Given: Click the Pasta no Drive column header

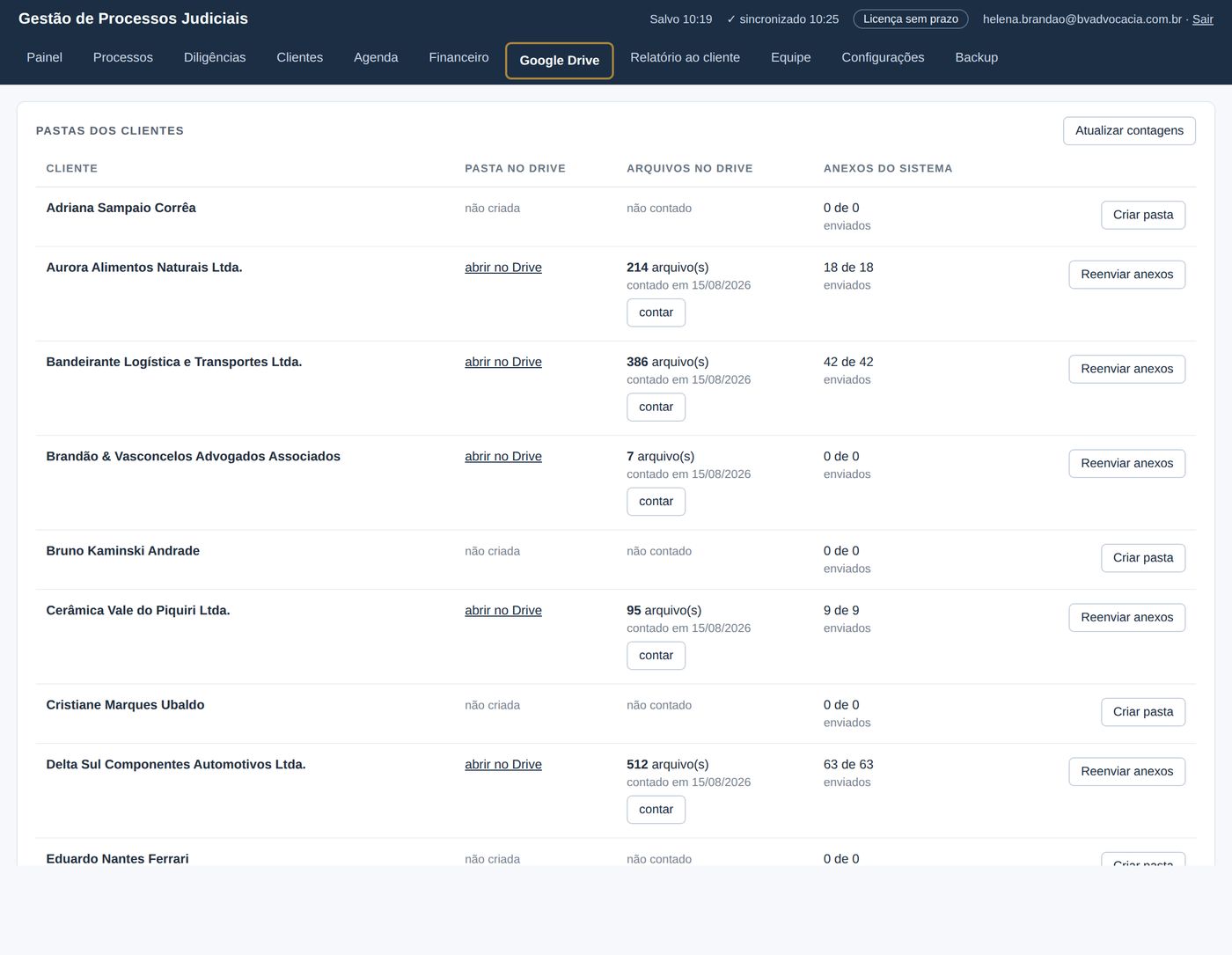Looking at the screenshot, I should (x=515, y=168).
